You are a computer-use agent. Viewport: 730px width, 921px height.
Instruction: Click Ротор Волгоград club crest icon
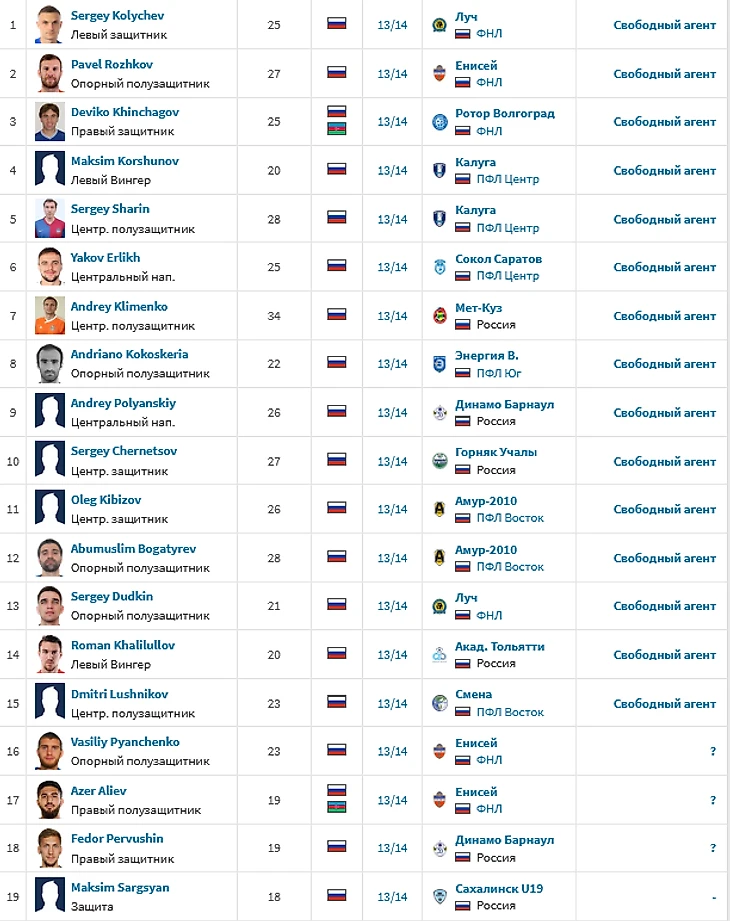point(439,122)
